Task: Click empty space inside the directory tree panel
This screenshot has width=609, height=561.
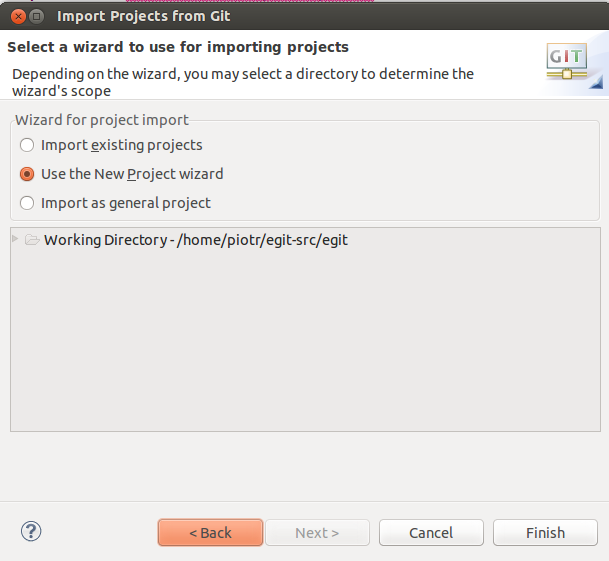Action: coord(300,340)
